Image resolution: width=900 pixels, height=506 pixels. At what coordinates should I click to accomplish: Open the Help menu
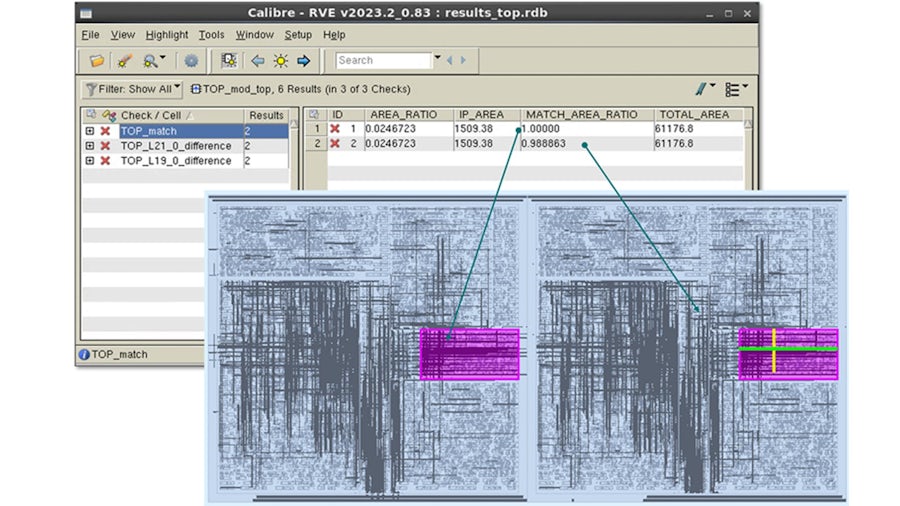pyautogui.click(x=334, y=35)
